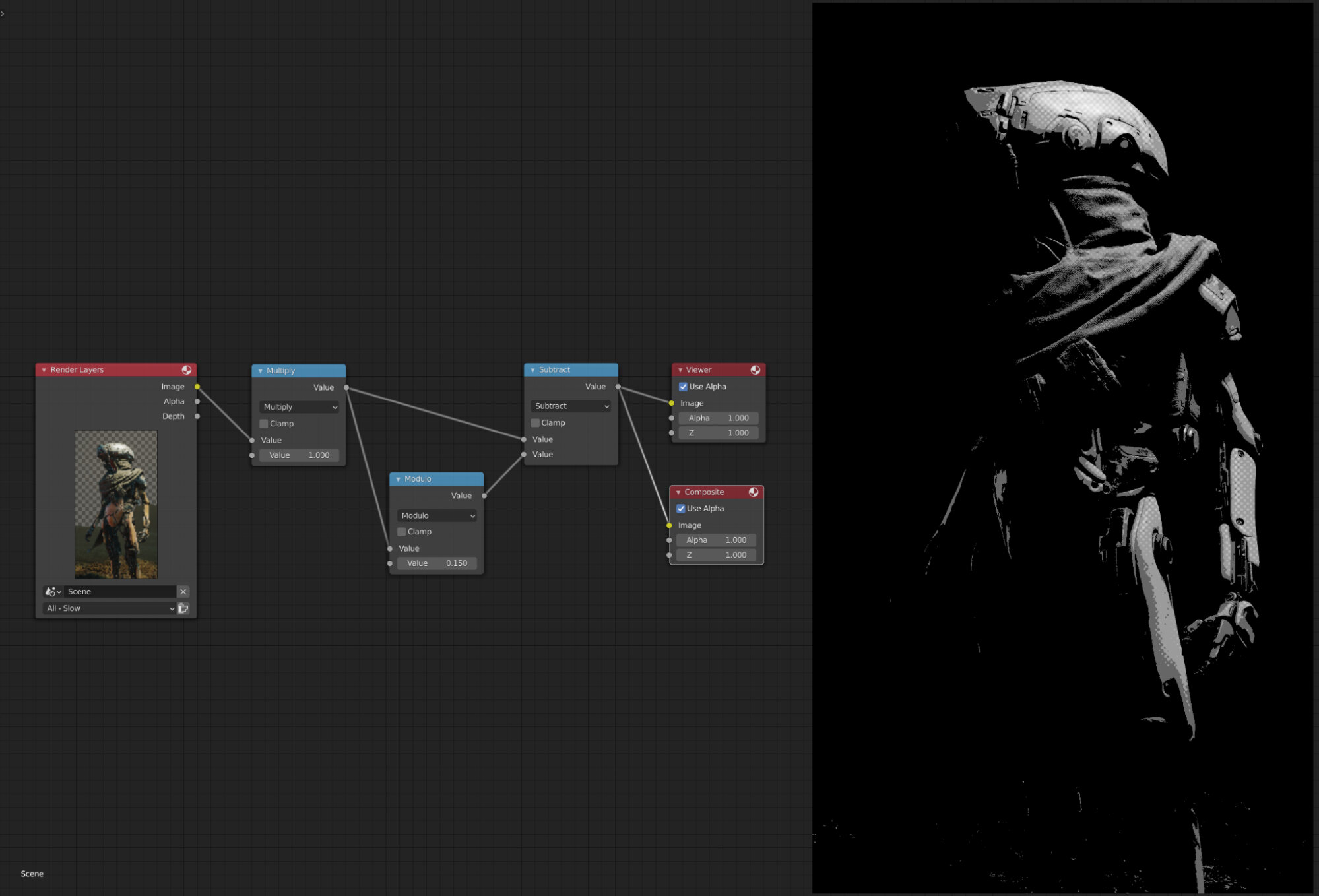1319x896 pixels.
Task: Click the render icon beside the view layer selector
Action: (183, 608)
